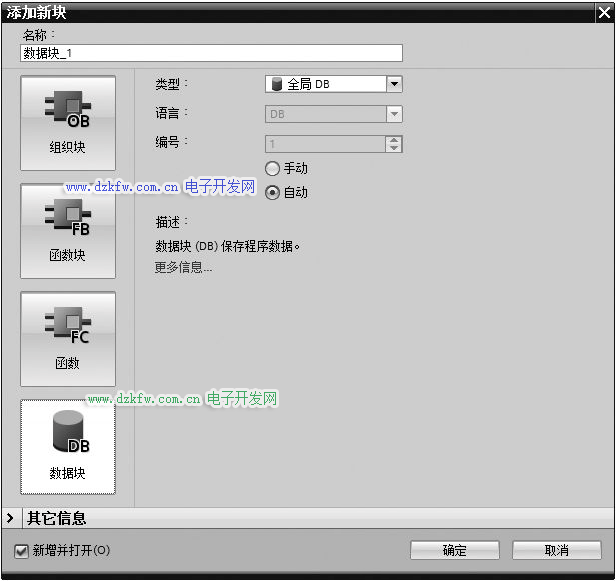Open the 类型 dropdown arrow

pos(394,85)
